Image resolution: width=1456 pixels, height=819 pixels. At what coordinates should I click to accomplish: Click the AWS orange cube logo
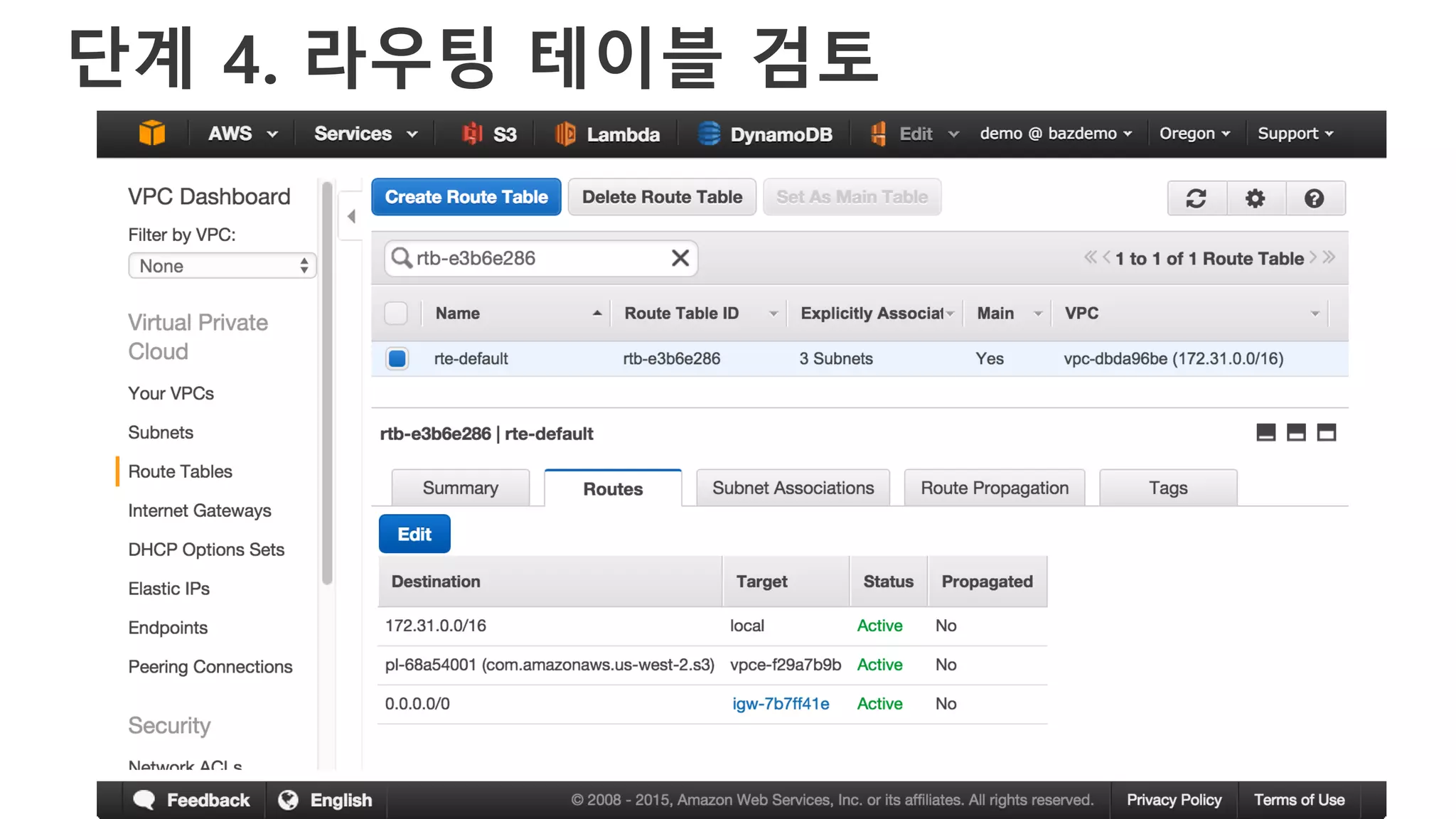click(151, 133)
